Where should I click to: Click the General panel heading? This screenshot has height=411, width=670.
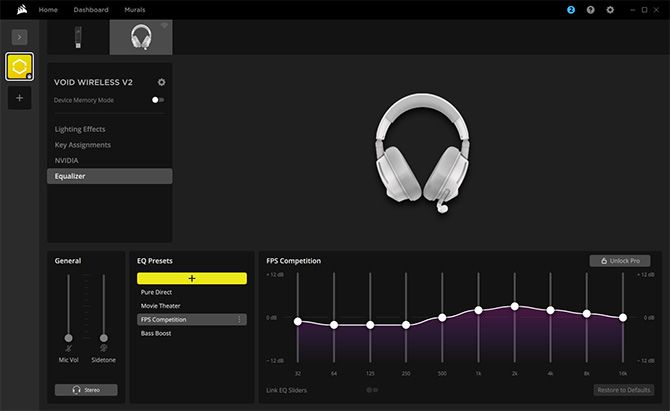tap(68, 261)
